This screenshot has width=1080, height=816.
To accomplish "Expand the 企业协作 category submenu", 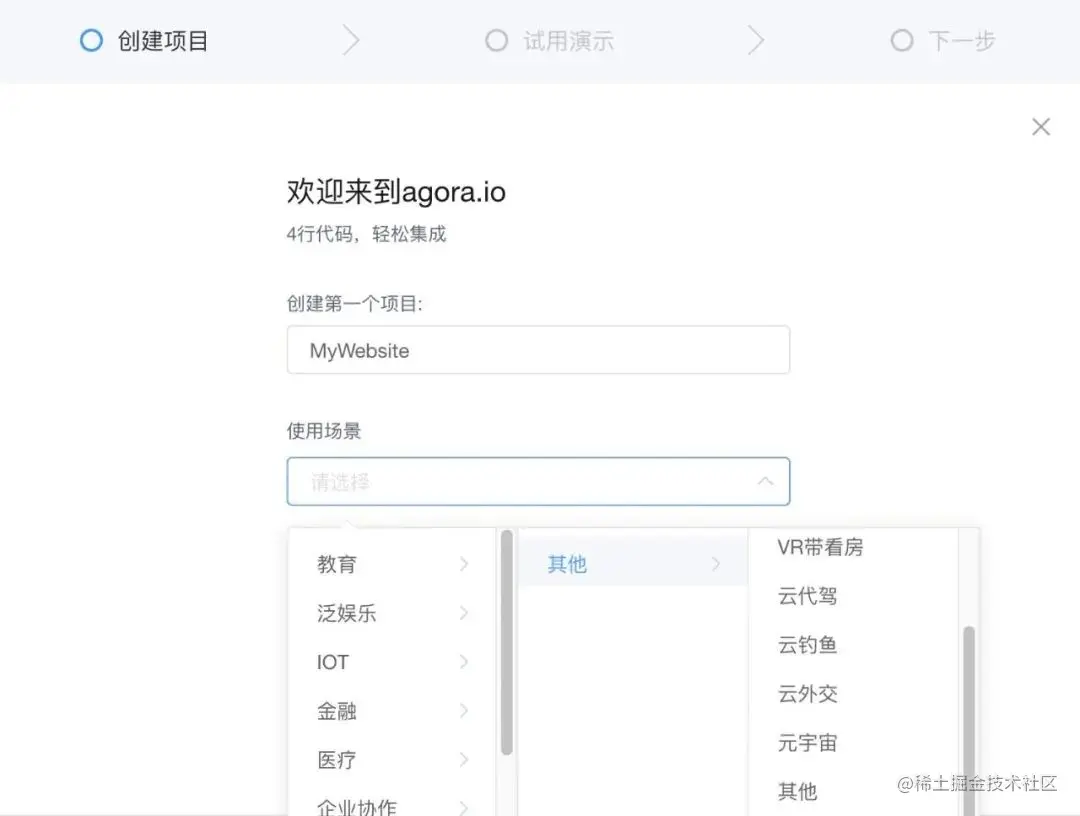I will [463, 806].
